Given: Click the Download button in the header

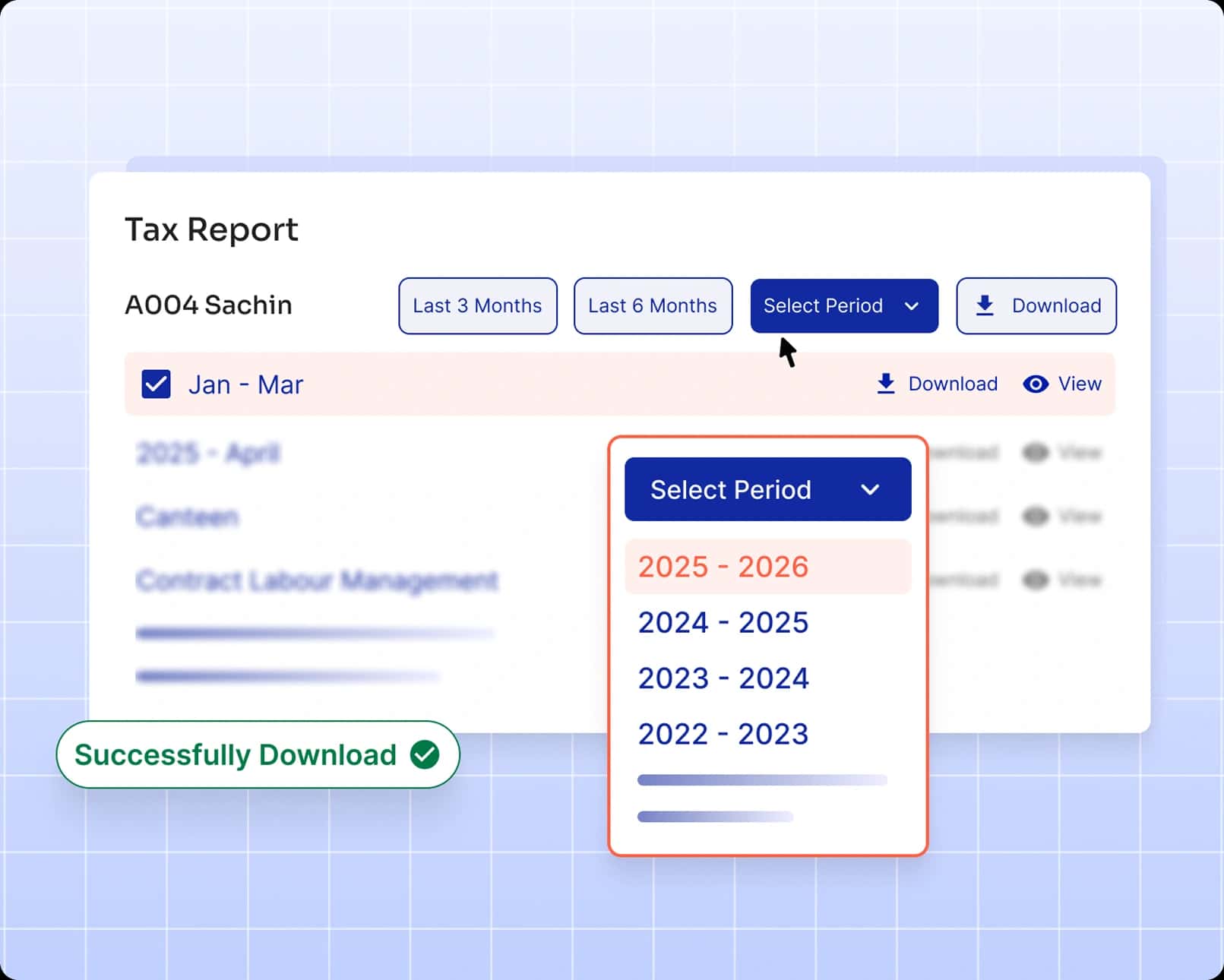Looking at the screenshot, I should pyautogui.click(x=1036, y=305).
